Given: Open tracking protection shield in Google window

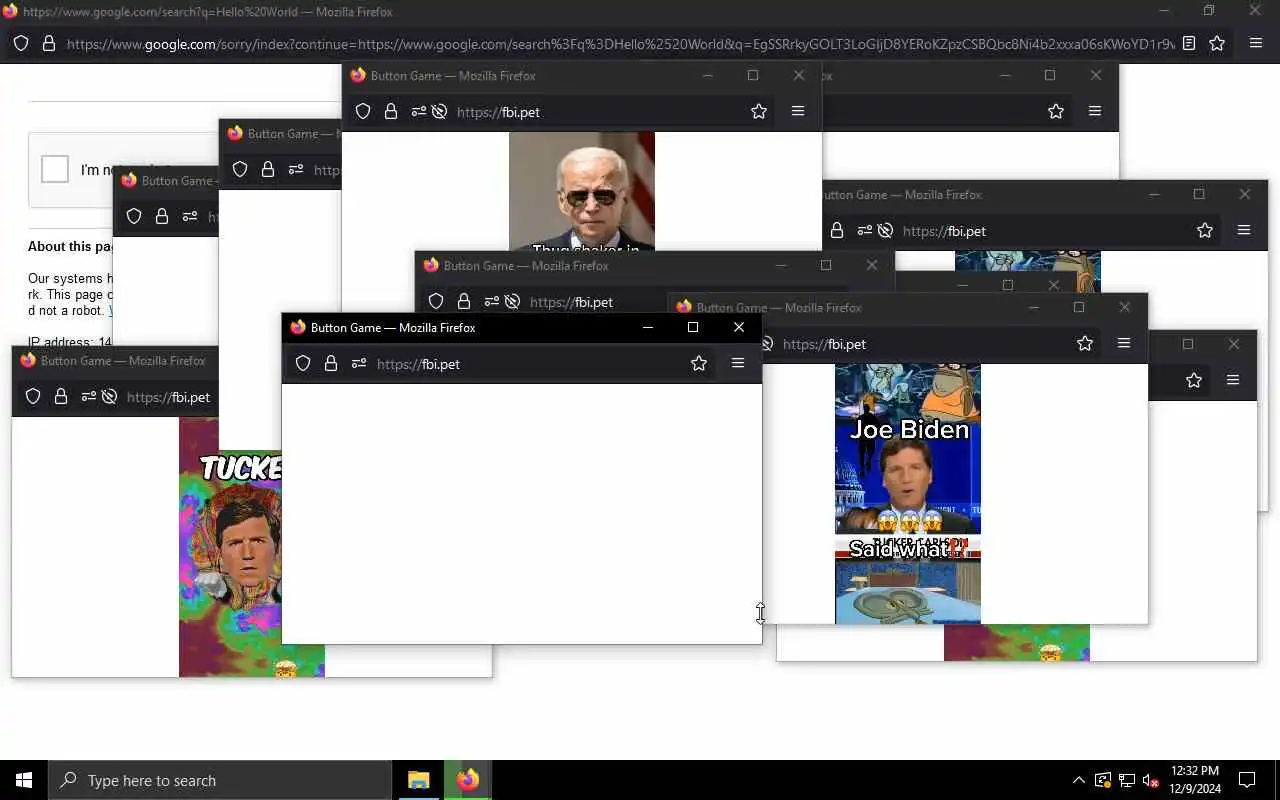Looking at the screenshot, I should click(x=21, y=44).
